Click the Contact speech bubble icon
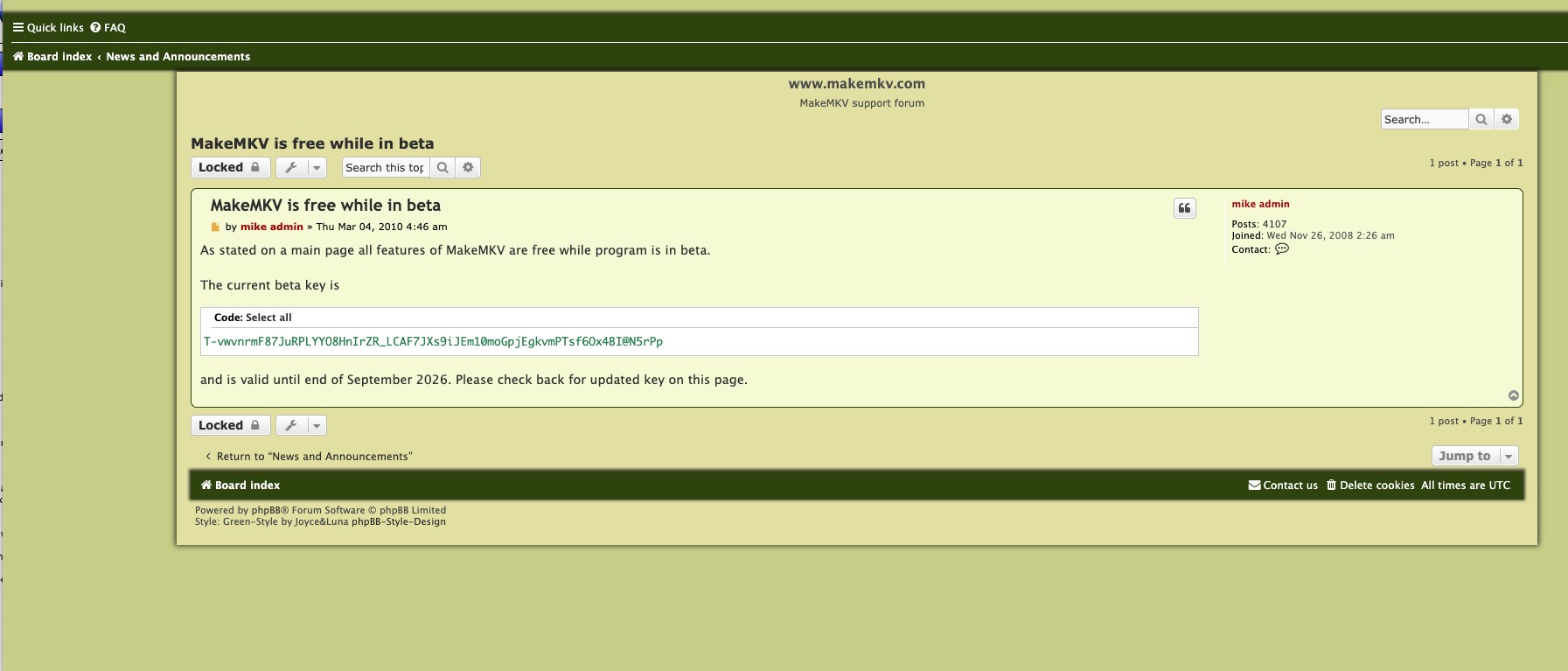This screenshot has width=1568, height=671. 1282,249
